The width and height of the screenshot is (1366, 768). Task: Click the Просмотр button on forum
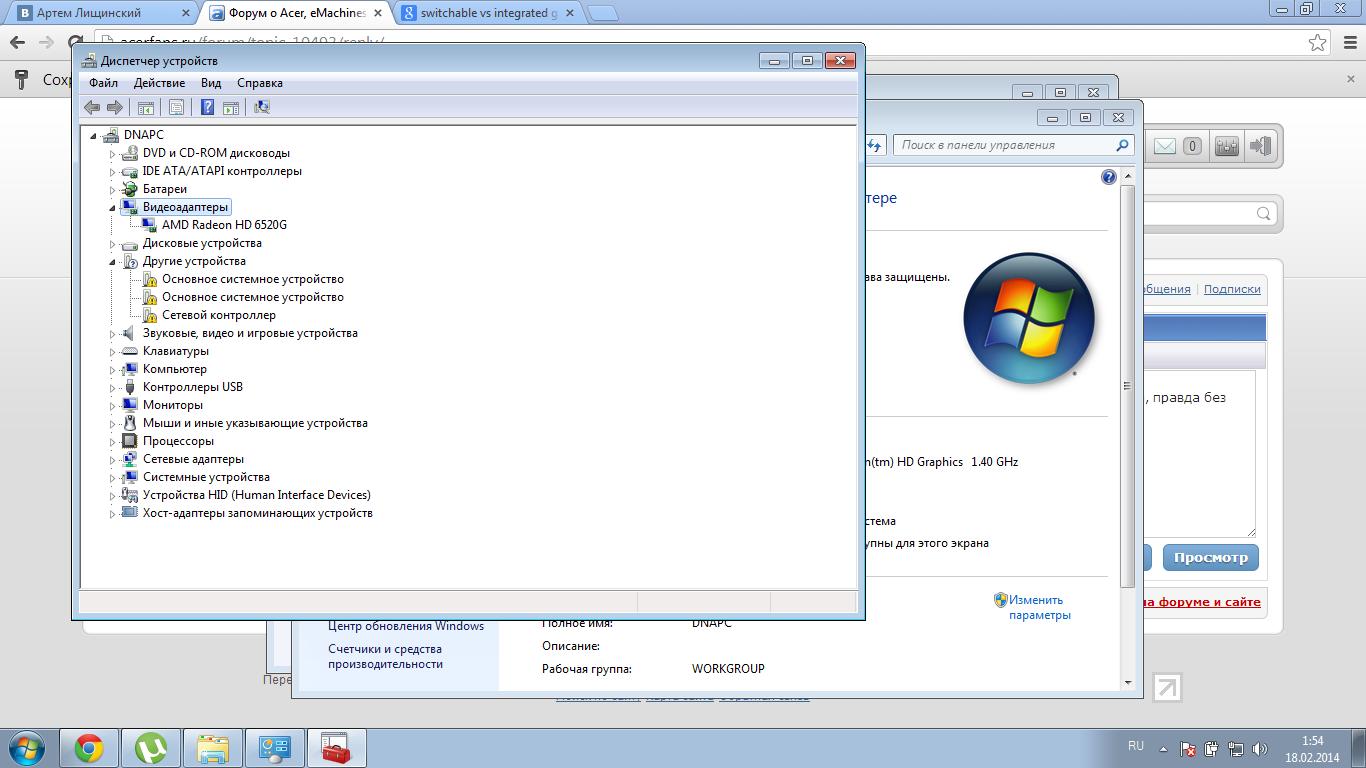click(x=1211, y=558)
